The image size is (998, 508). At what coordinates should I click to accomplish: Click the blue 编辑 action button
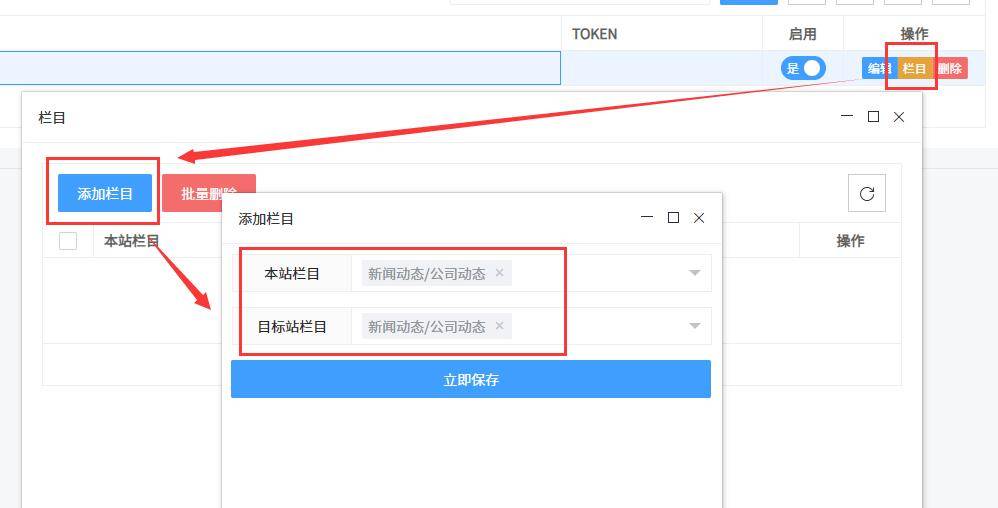(x=880, y=68)
